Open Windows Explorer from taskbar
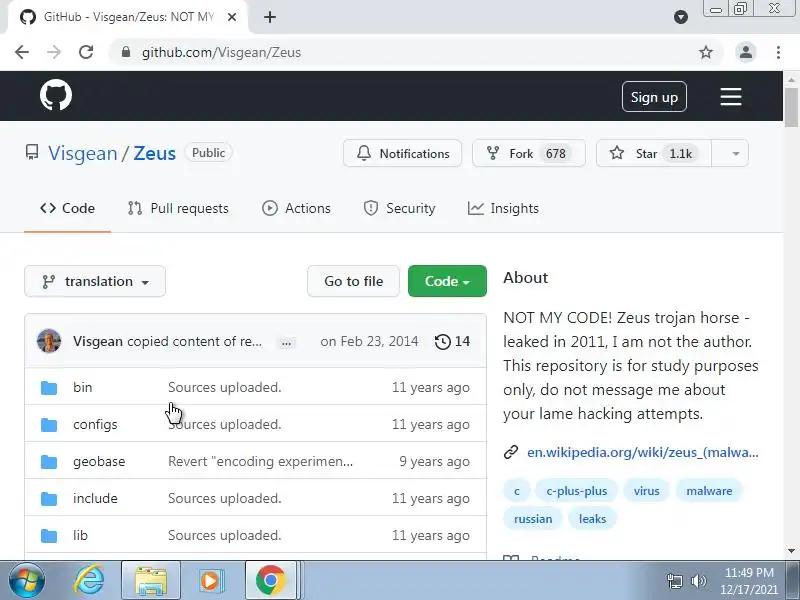 151,581
